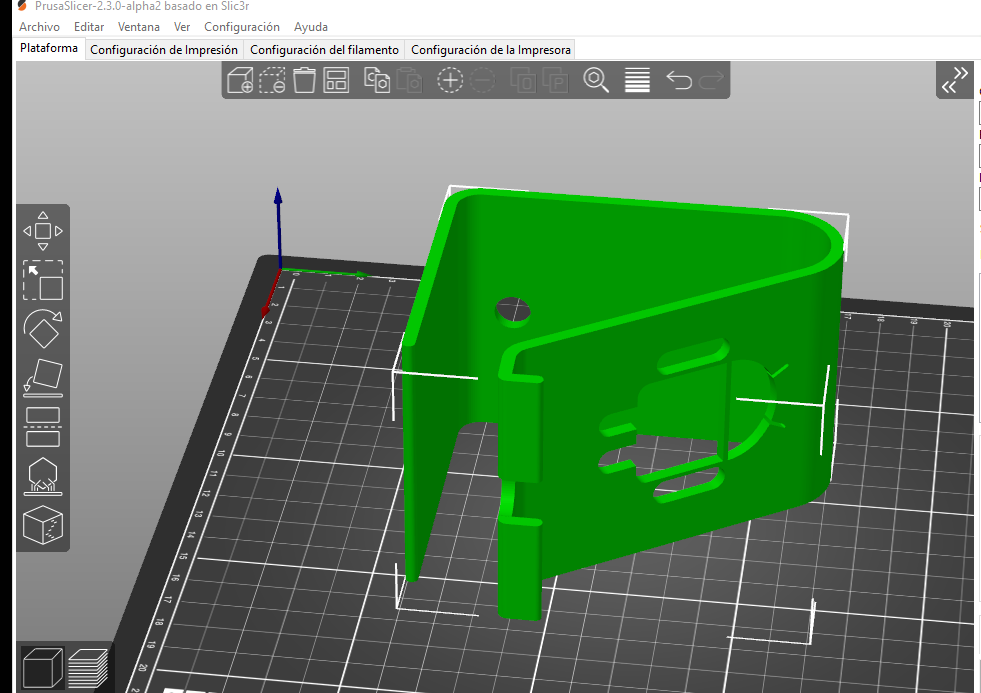981x693 pixels.
Task: Click the Redo arrow icon
Action: (x=711, y=80)
